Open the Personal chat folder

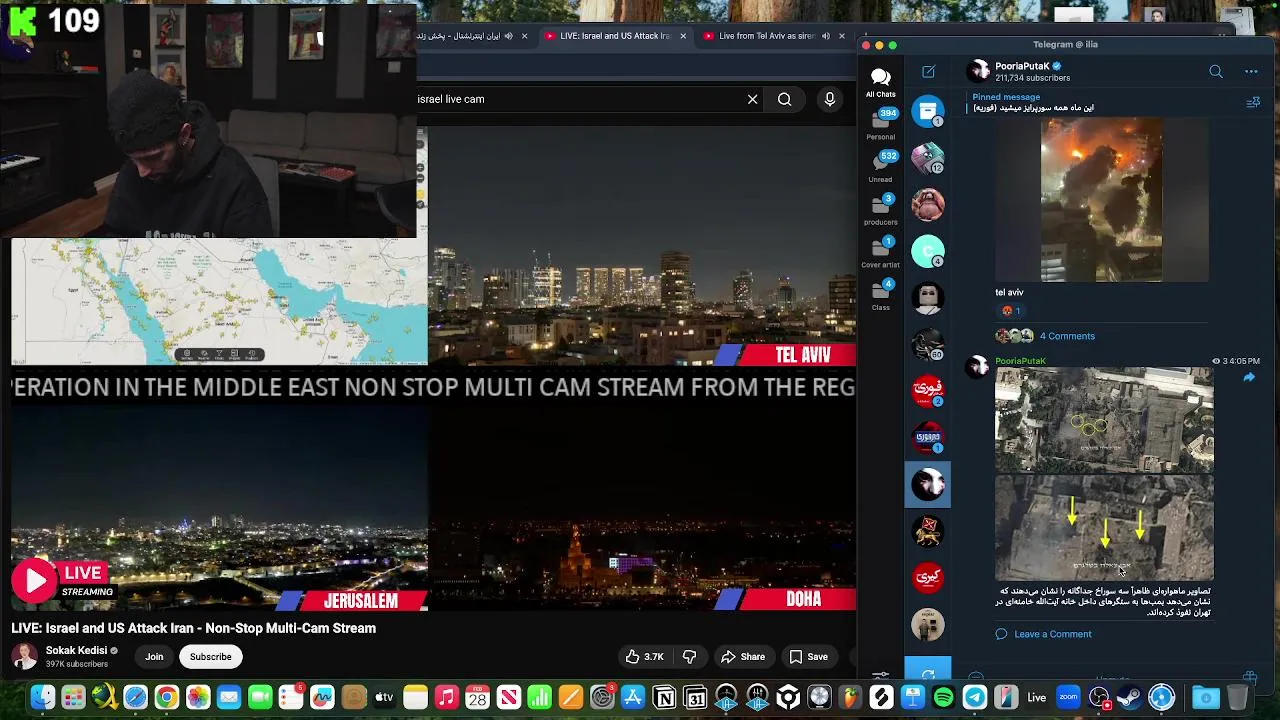pos(880,125)
